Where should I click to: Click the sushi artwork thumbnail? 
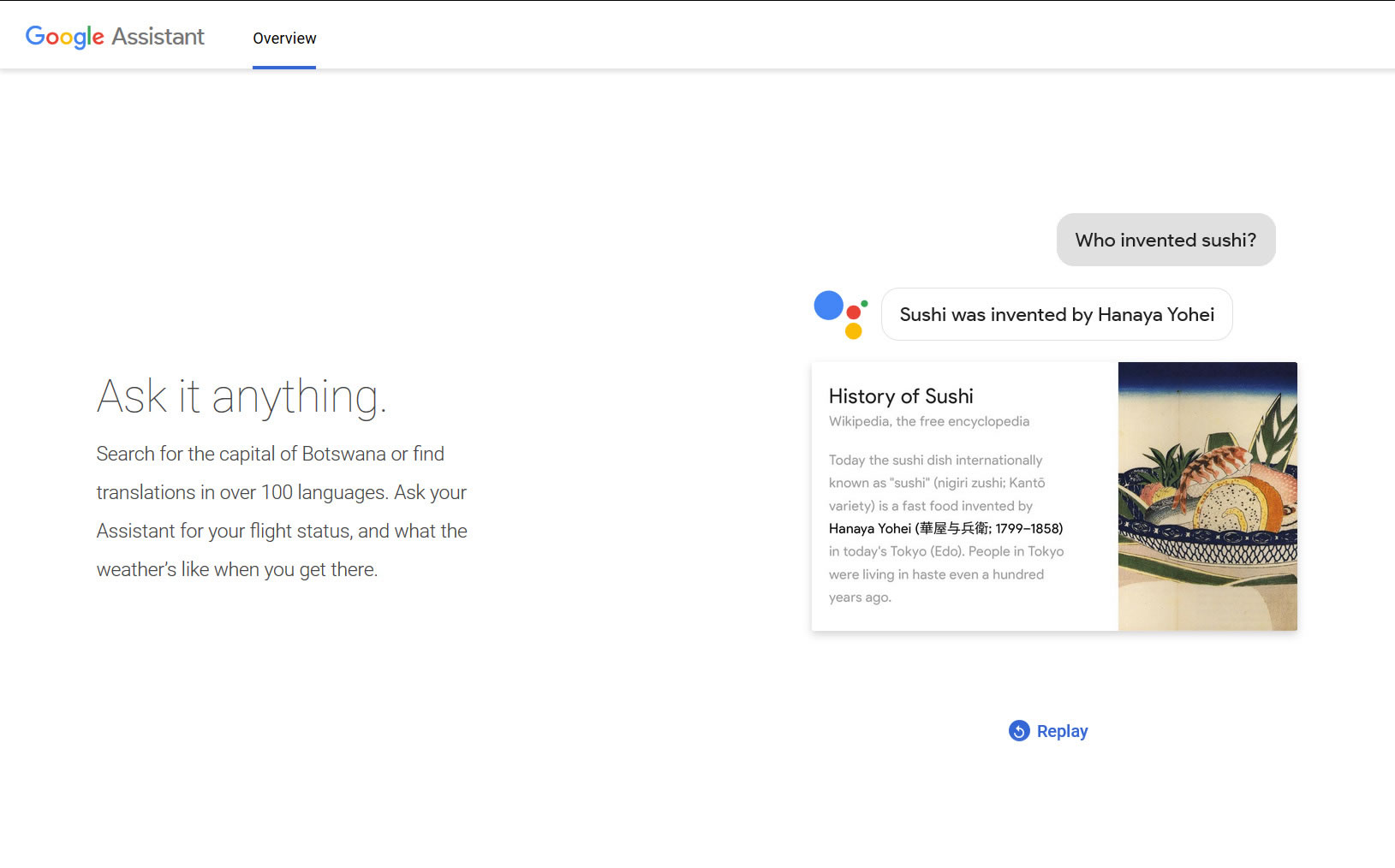1207,496
